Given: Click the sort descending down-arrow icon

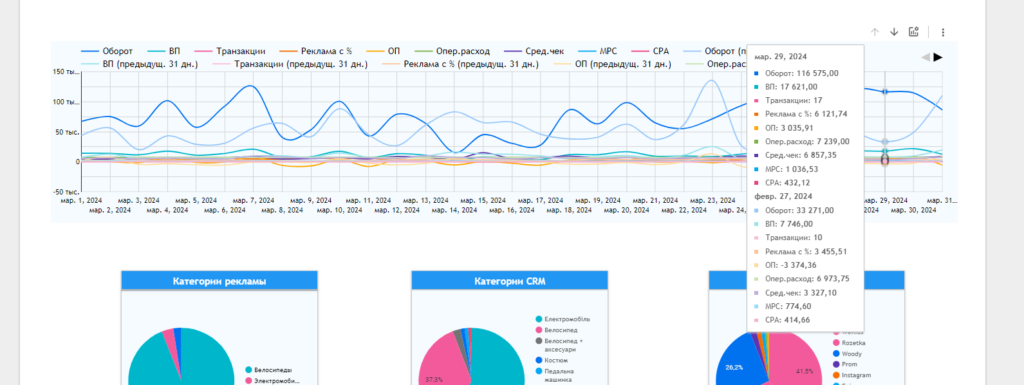Looking at the screenshot, I should (894, 32).
